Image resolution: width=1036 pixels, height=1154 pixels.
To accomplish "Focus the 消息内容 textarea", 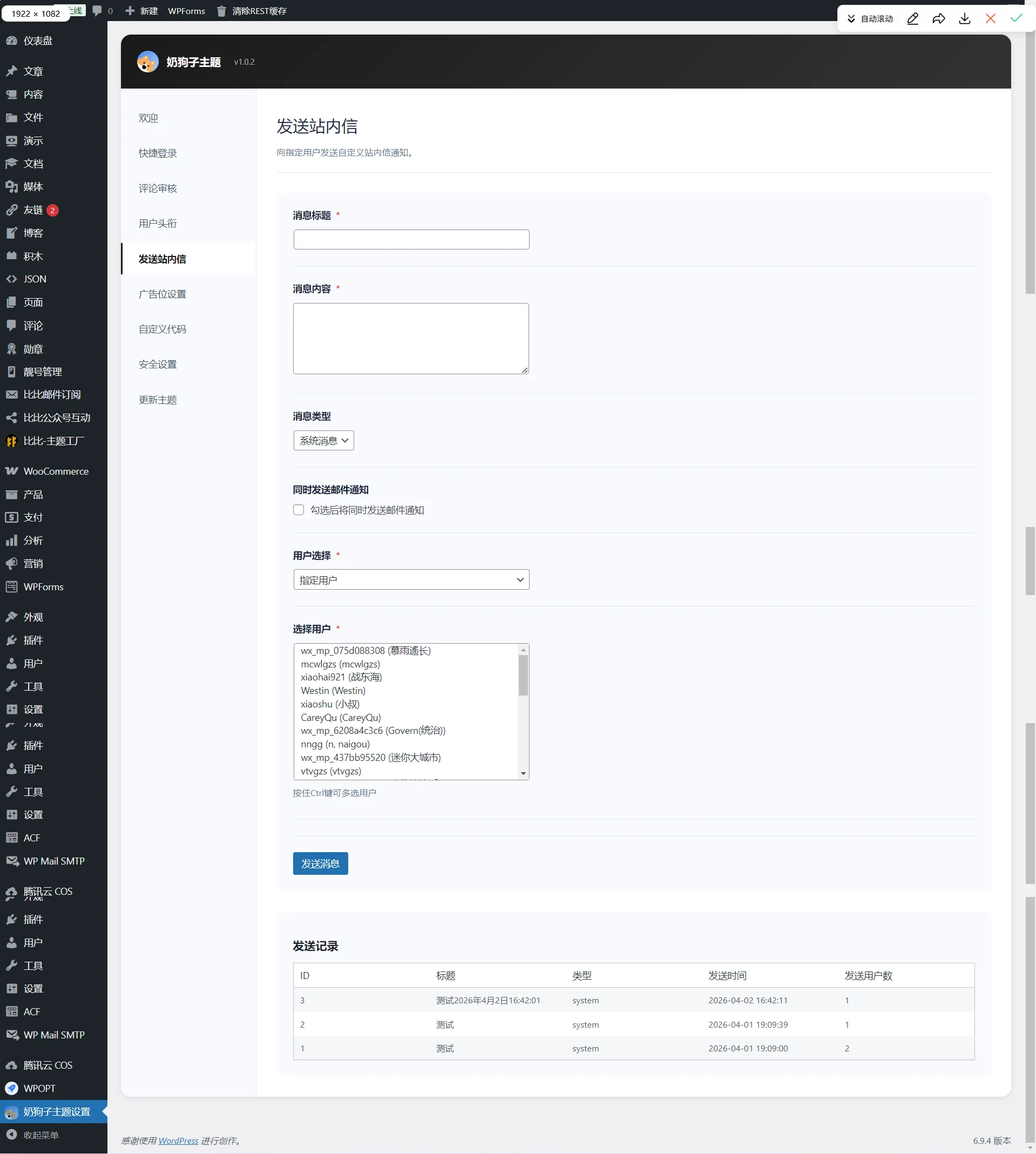I will tap(411, 338).
